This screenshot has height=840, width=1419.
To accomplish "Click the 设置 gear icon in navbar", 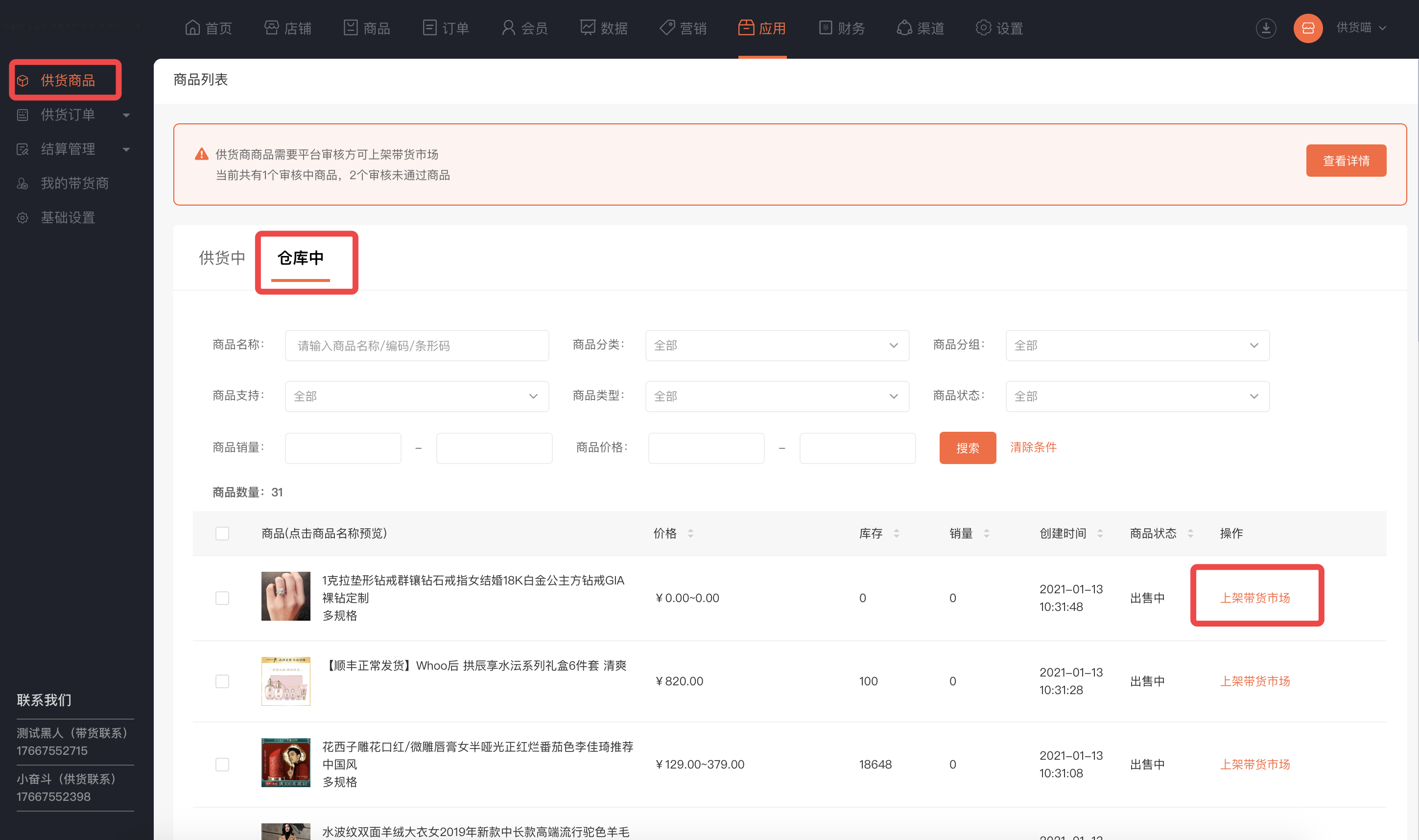I will (x=983, y=28).
